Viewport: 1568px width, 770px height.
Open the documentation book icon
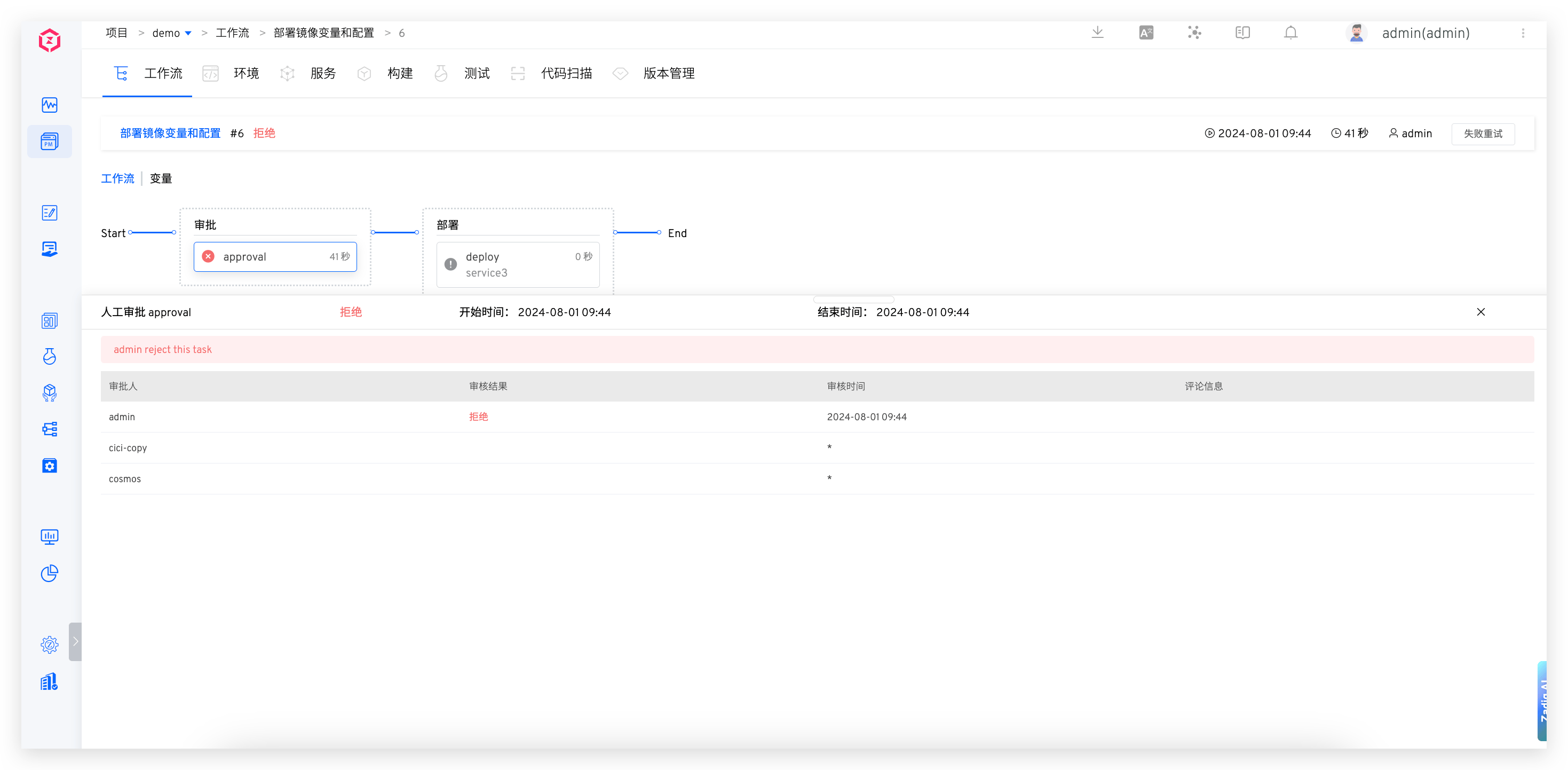coord(1242,33)
